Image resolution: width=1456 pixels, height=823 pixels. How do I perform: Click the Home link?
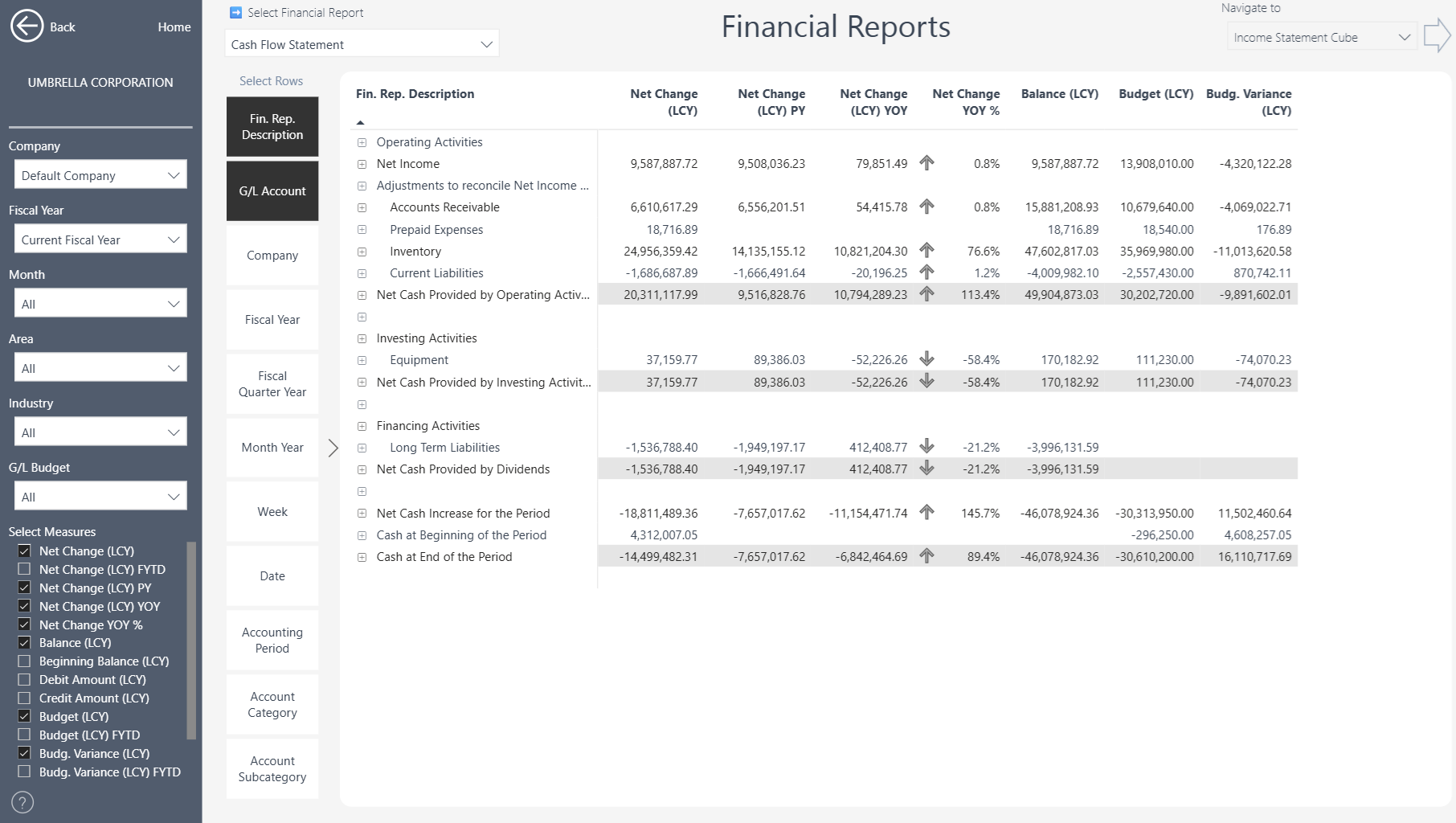[x=174, y=27]
